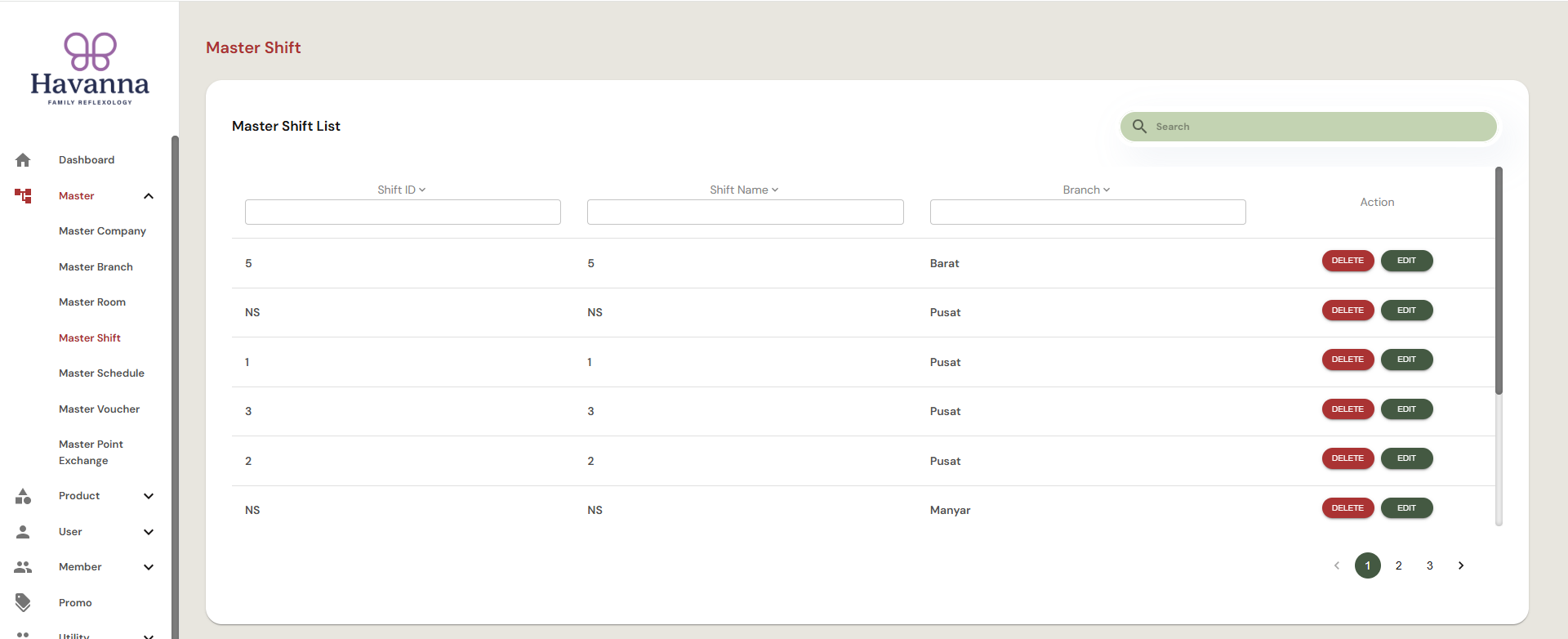Image resolution: width=1568 pixels, height=639 pixels.
Task: Sort by Shift ID column header
Action: 402,190
